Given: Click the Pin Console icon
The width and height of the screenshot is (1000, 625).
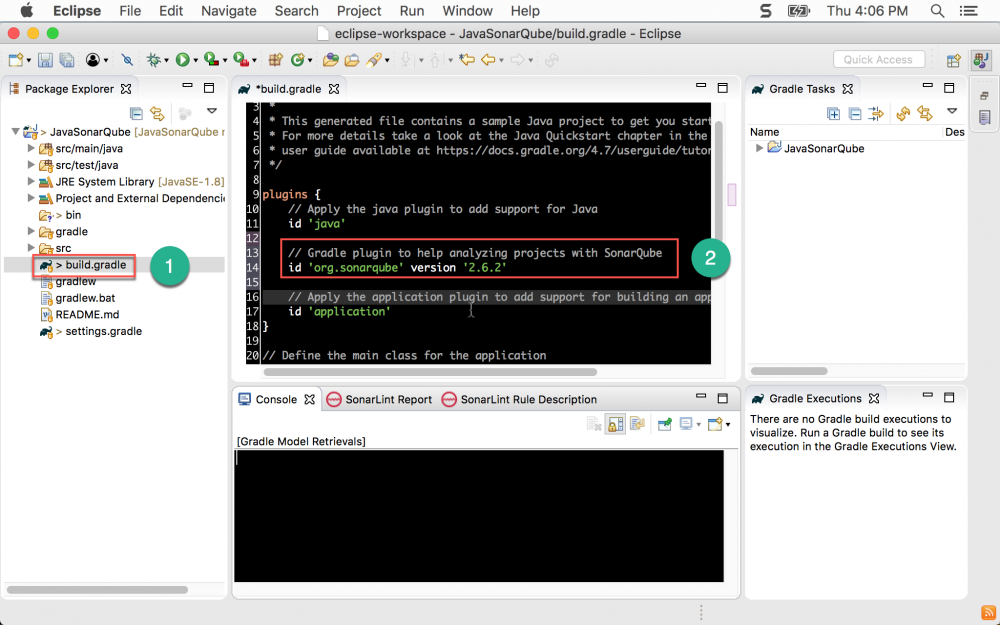Looking at the screenshot, I should coord(665,424).
